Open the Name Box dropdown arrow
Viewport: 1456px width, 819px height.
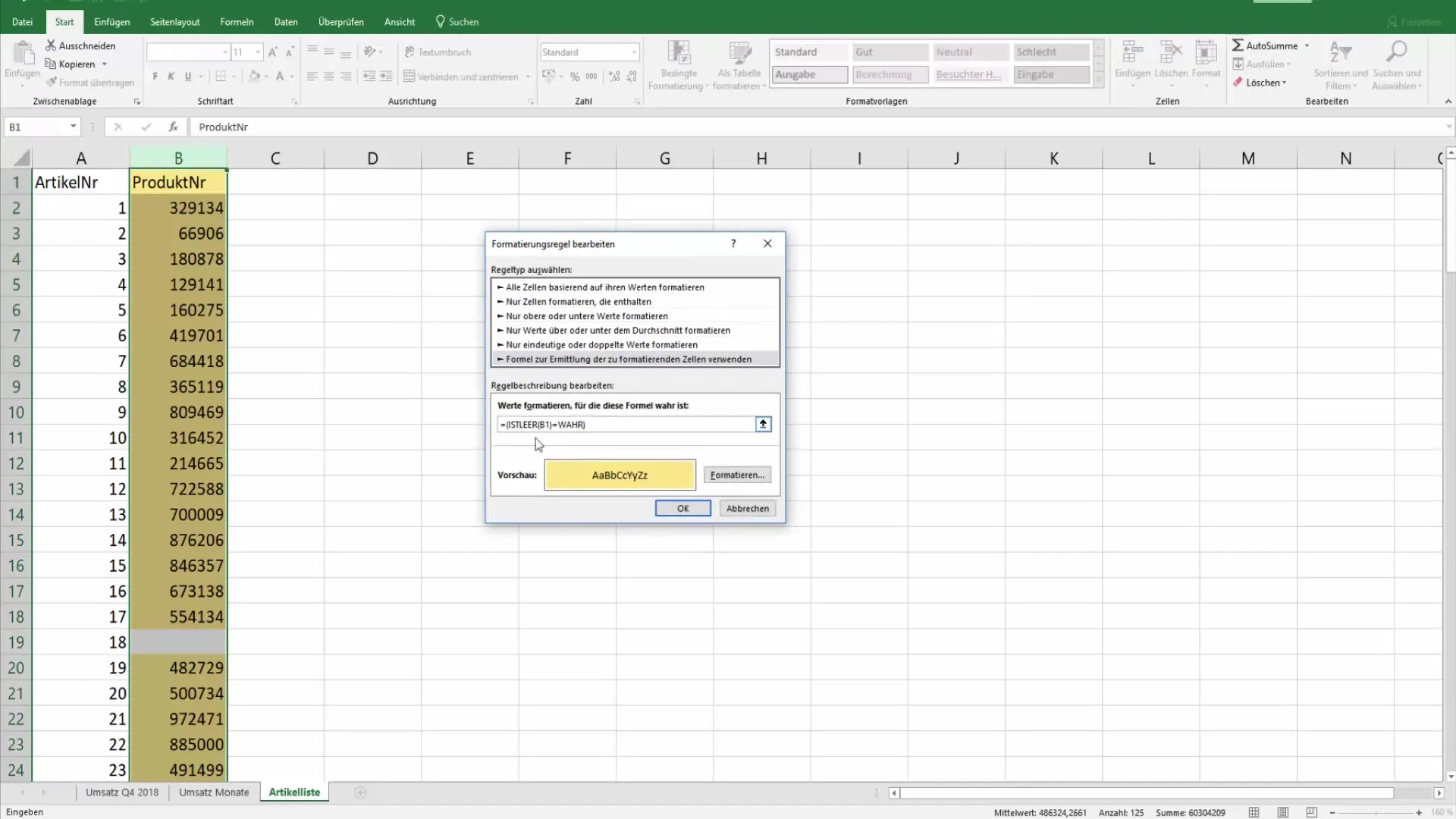73,127
